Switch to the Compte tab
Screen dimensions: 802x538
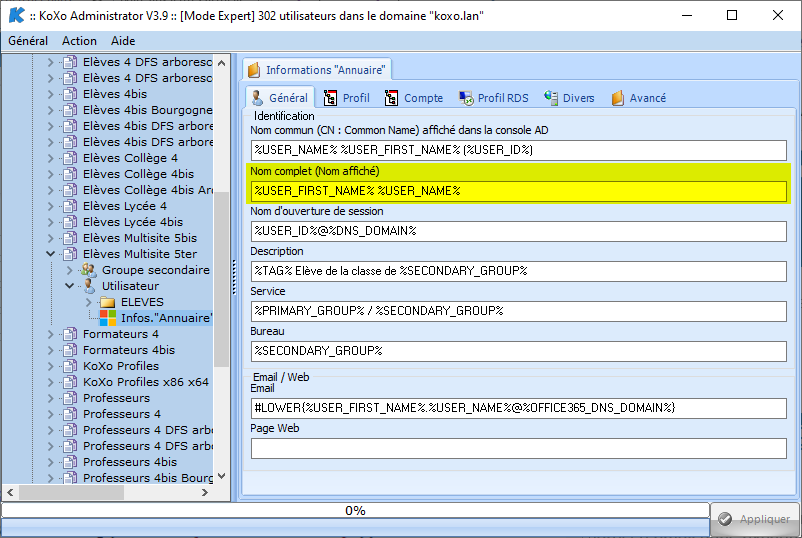click(414, 98)
